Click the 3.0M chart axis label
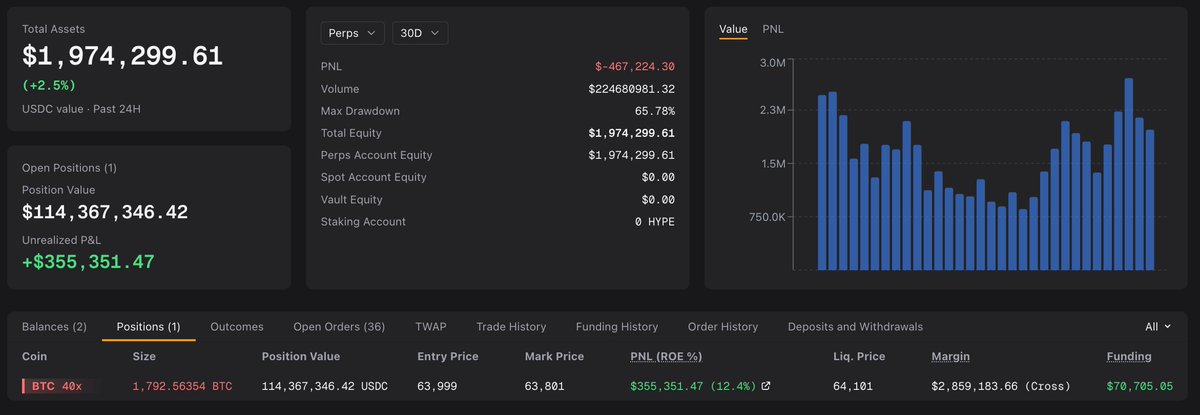Image resolution: width=1200 pixels, height=415 pixels. [774, 62]
